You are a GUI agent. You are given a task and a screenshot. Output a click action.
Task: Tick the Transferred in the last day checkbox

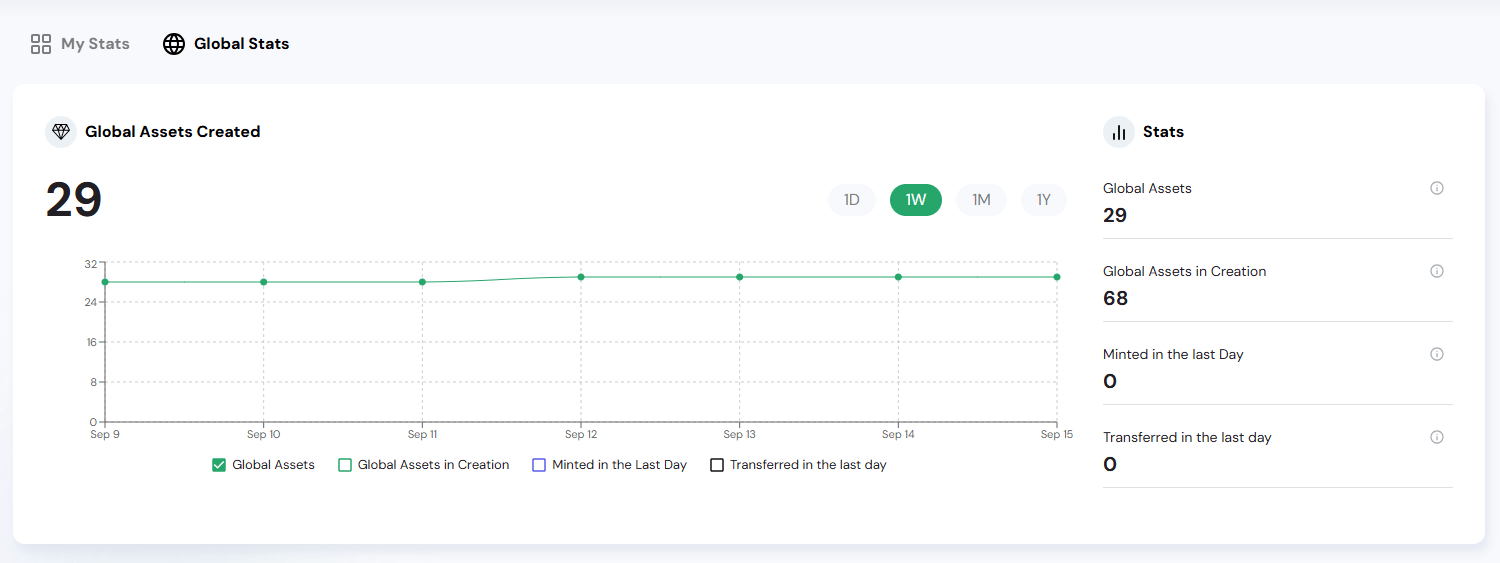(716, 465)
